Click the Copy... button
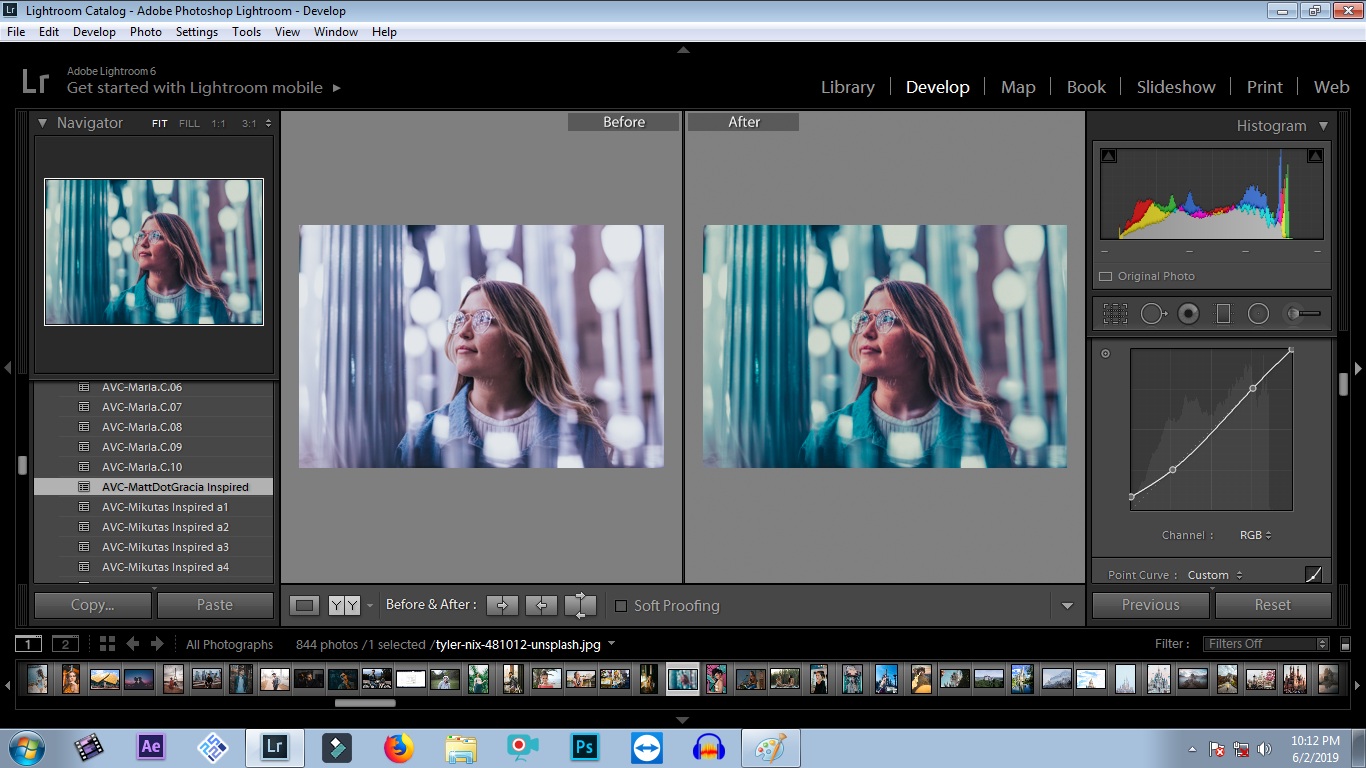The image size is (1366, 768). pos(93,605)
